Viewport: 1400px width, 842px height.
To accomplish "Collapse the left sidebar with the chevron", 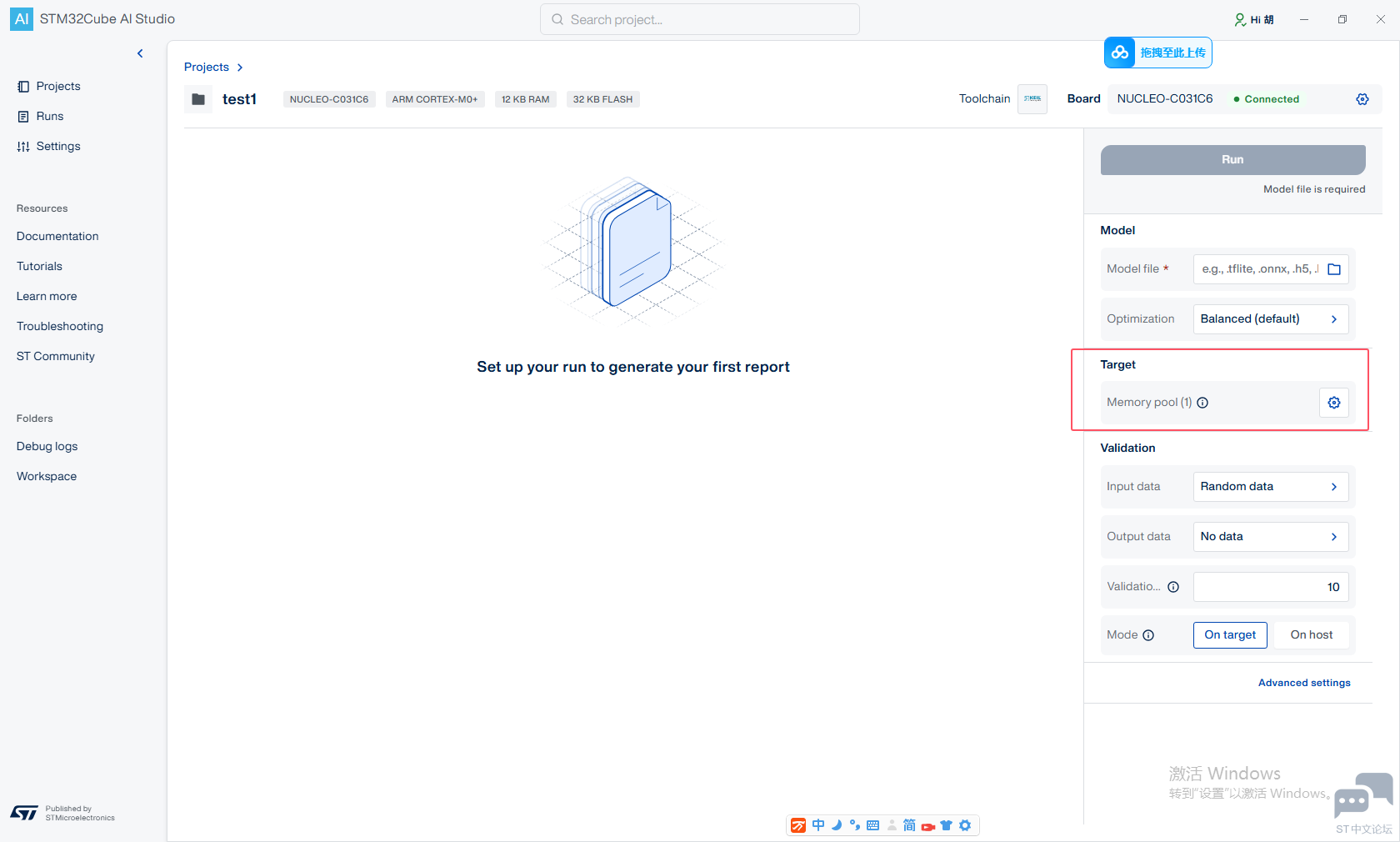I will 140,53.
